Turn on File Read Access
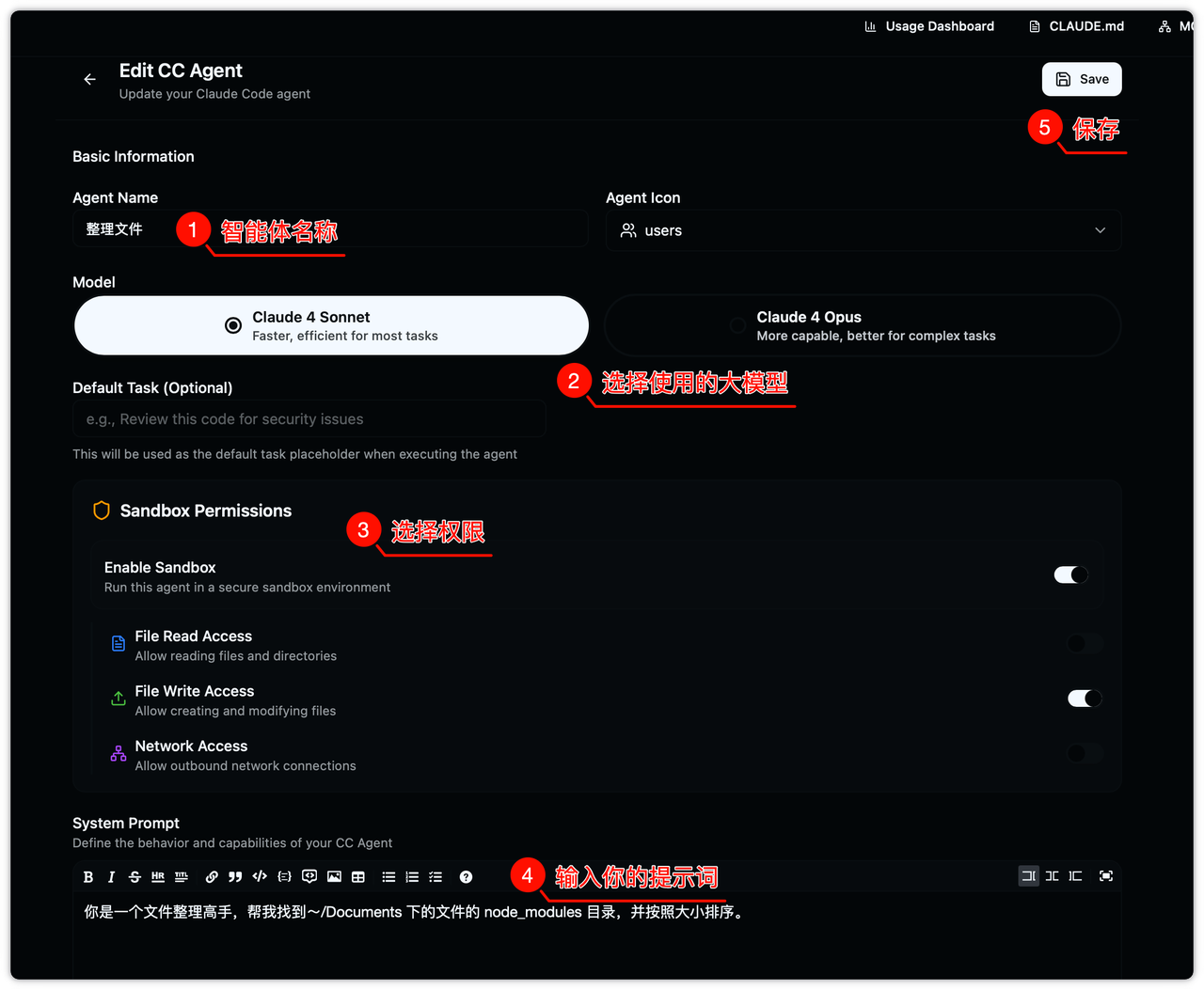 [1084, 644]
